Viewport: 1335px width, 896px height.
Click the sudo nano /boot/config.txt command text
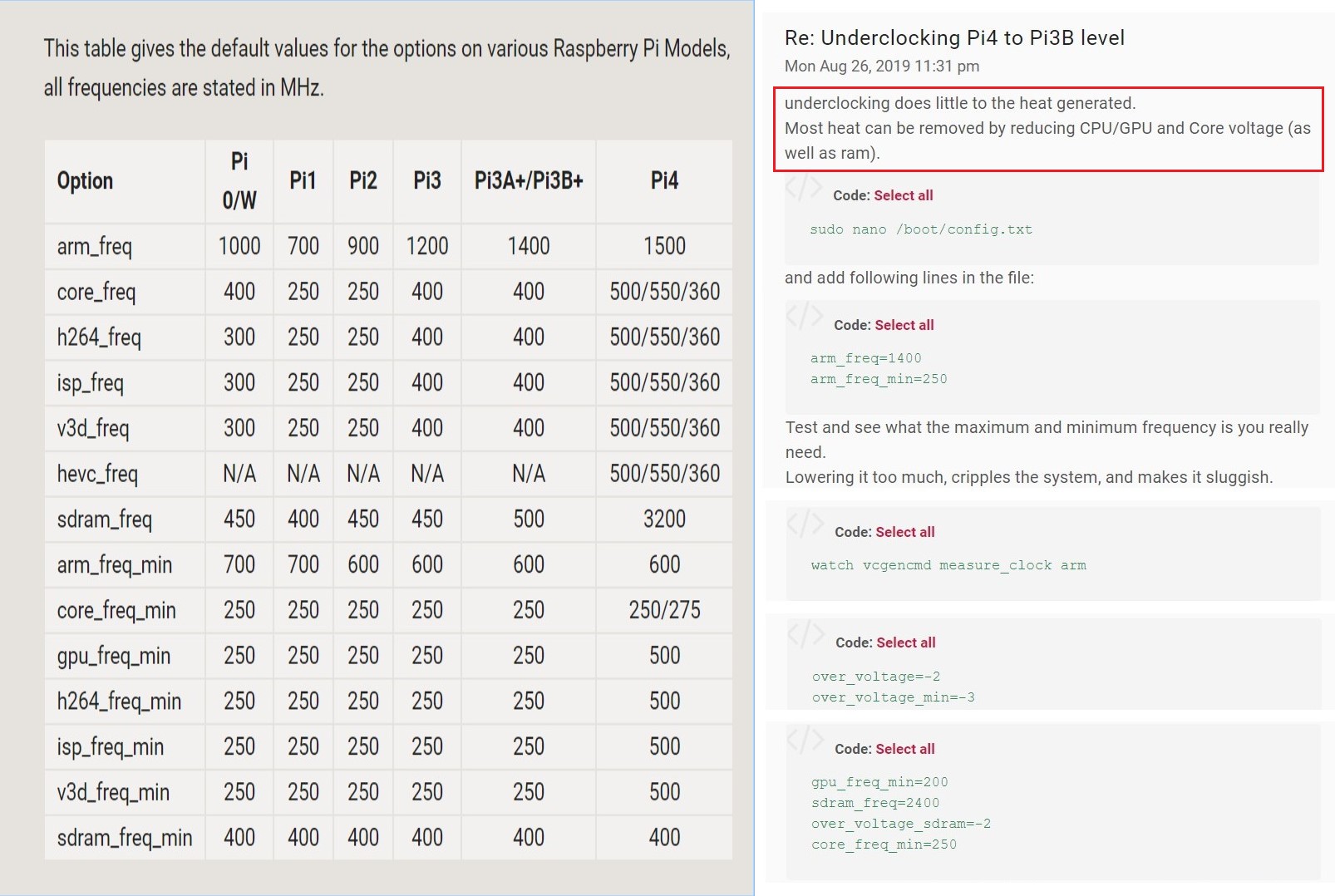(920, 229)
